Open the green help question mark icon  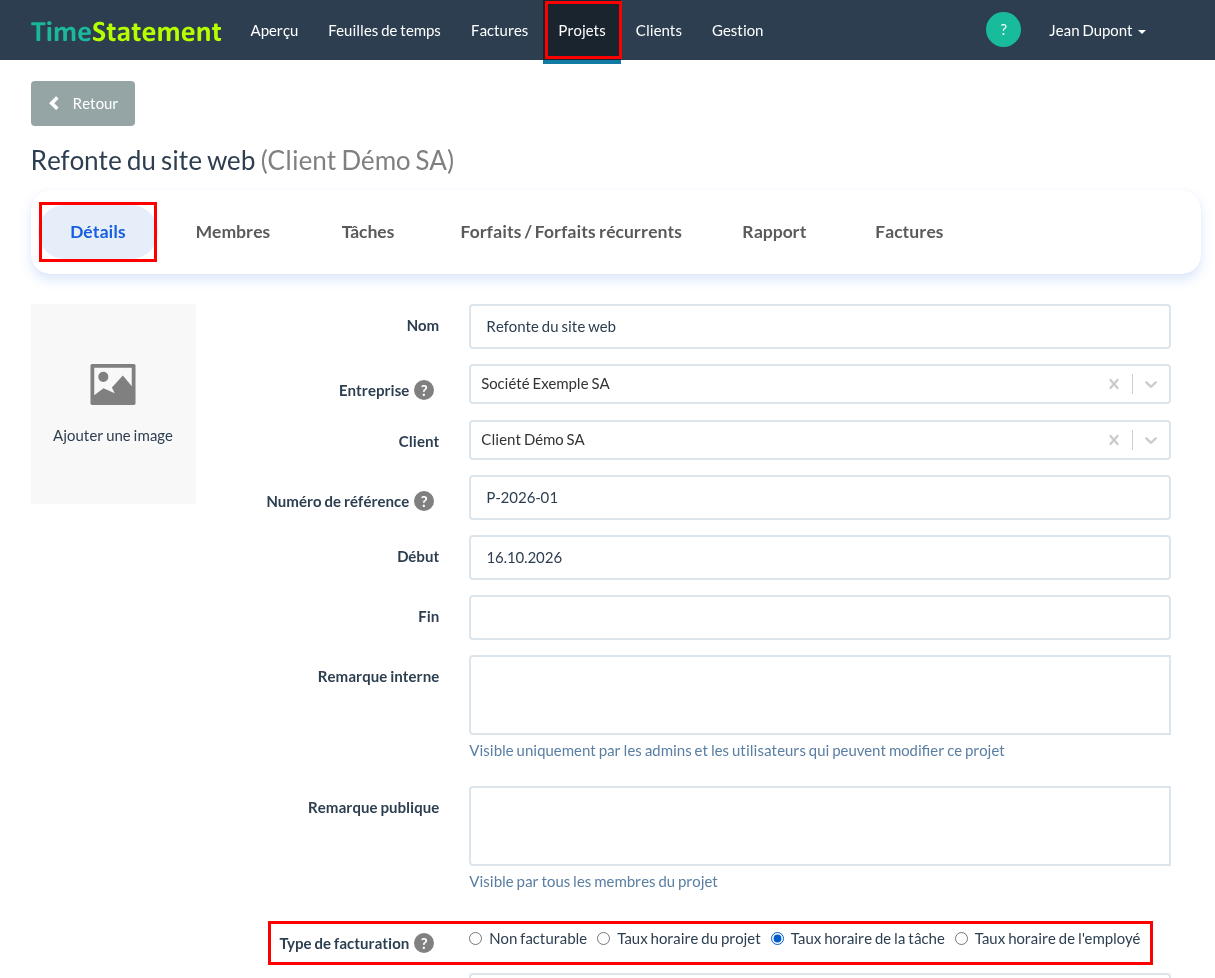point(1003,30)
